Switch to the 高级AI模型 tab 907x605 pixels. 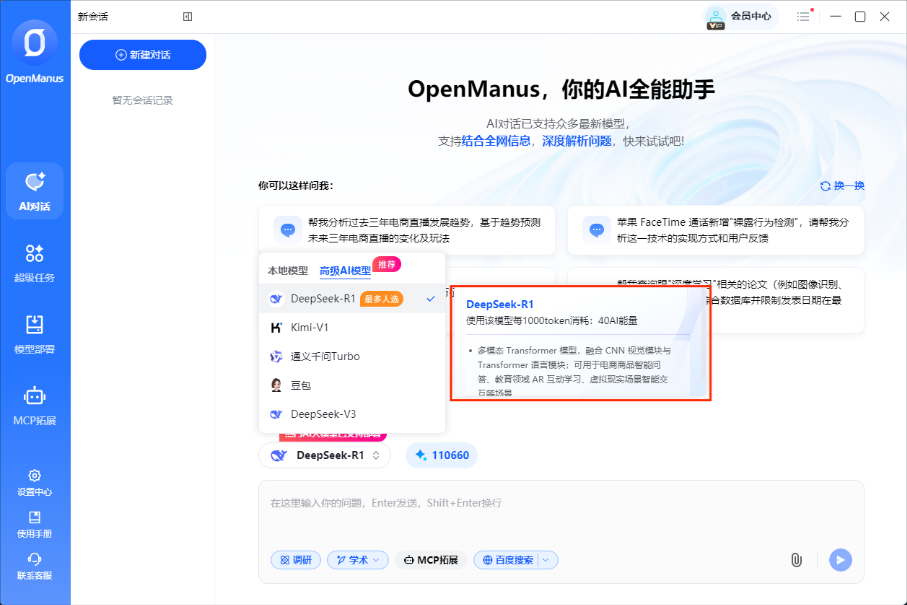pos(345,270)
